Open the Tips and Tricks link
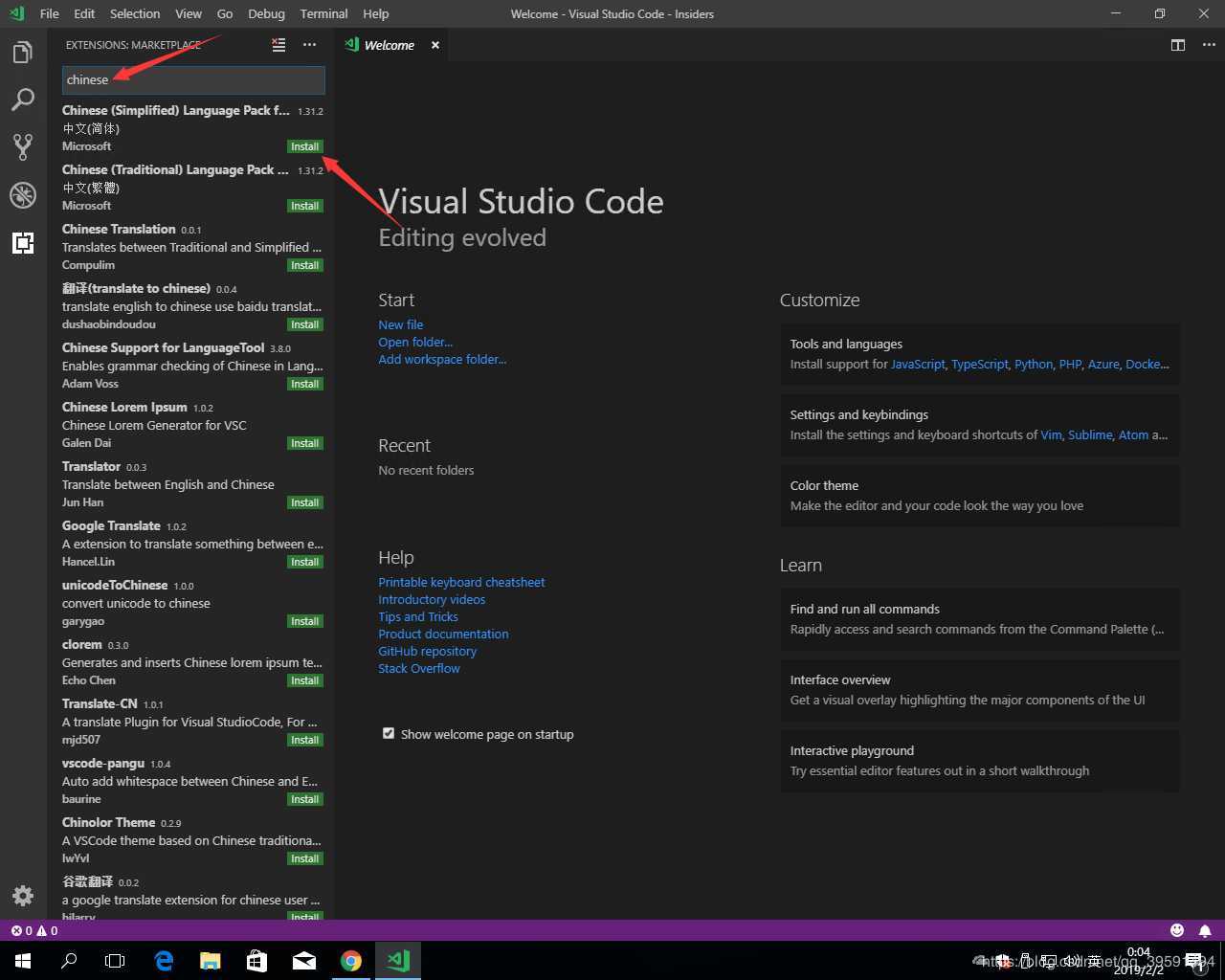 click(x=418, y=616)
